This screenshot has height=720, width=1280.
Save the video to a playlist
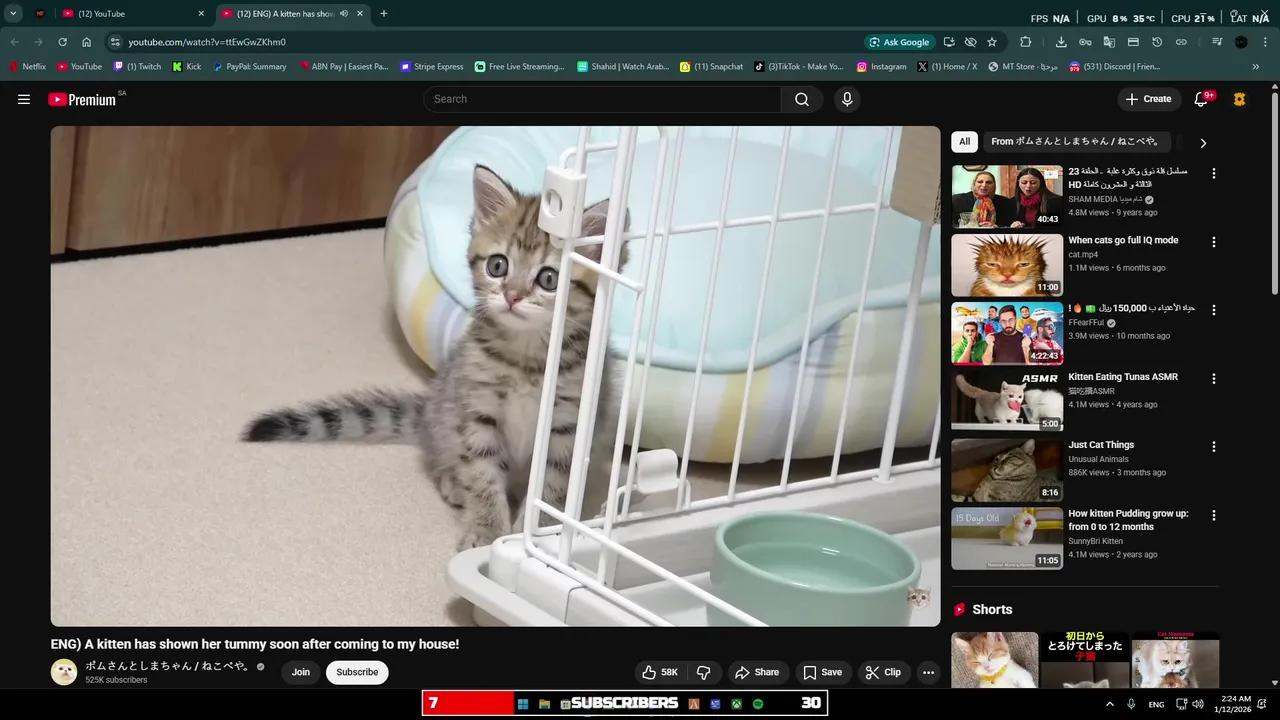(823, 672)
